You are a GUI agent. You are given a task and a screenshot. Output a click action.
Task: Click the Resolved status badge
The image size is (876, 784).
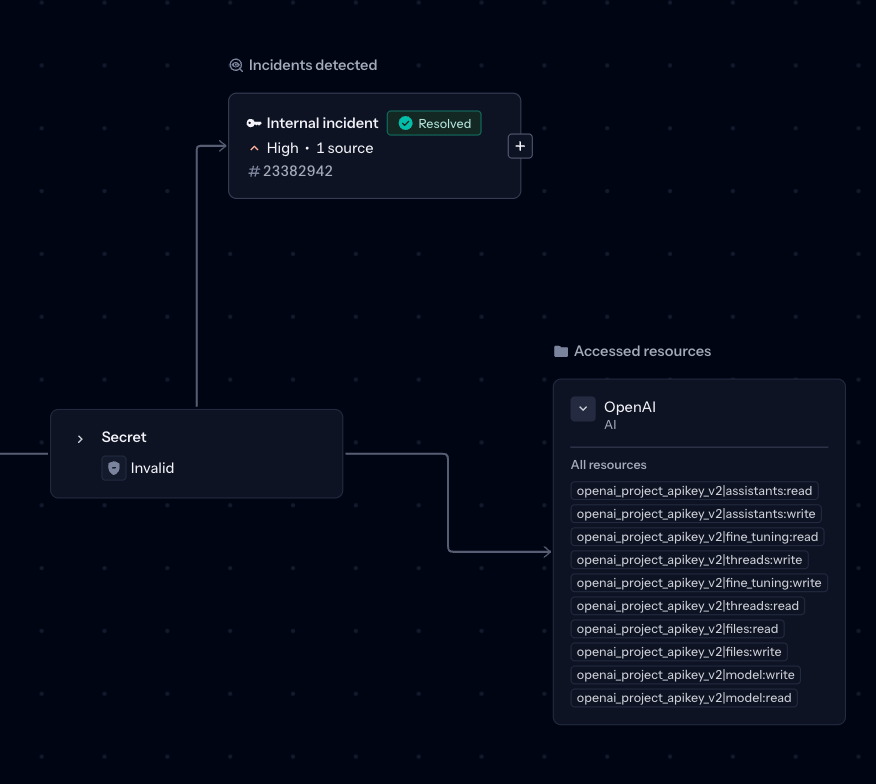tap(434, 123)
